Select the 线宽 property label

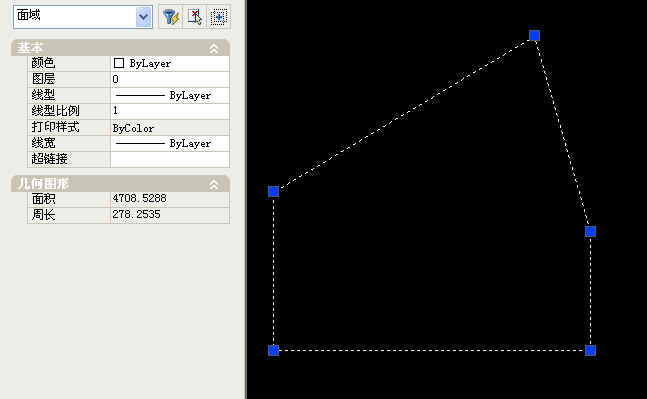click(x=43, y=143)
